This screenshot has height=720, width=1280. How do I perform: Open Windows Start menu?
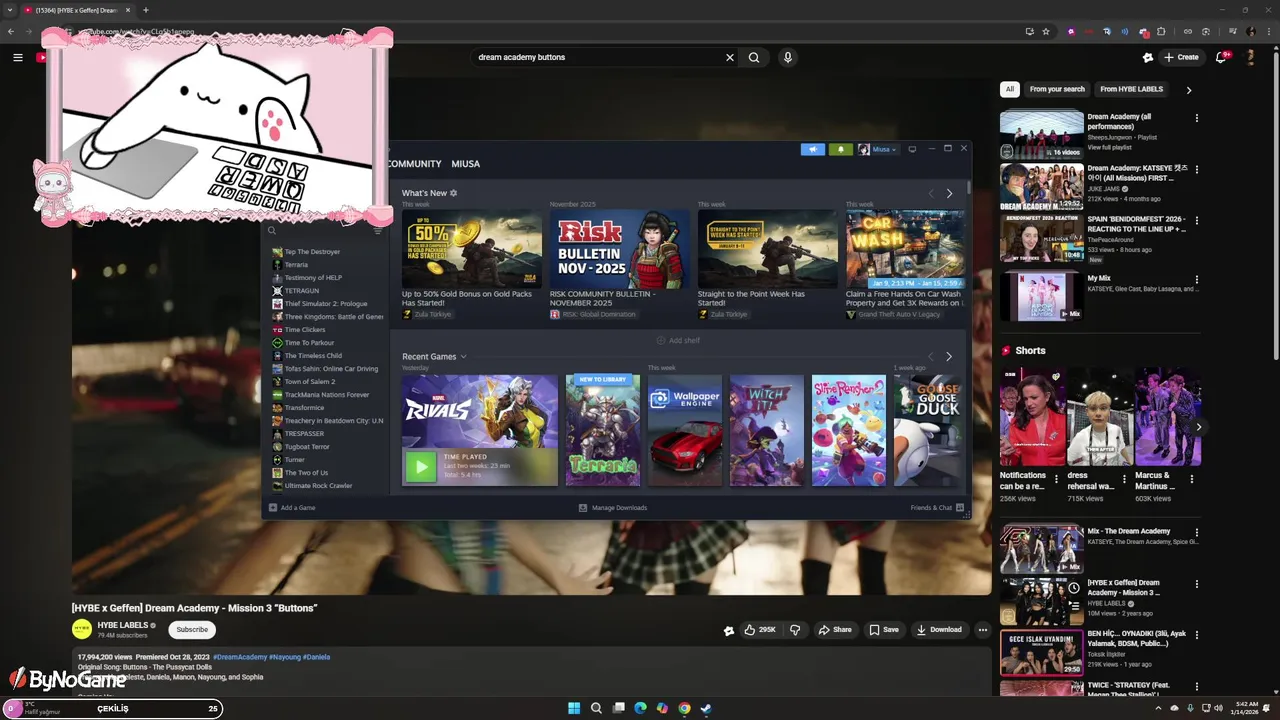(x=574, y=708)
